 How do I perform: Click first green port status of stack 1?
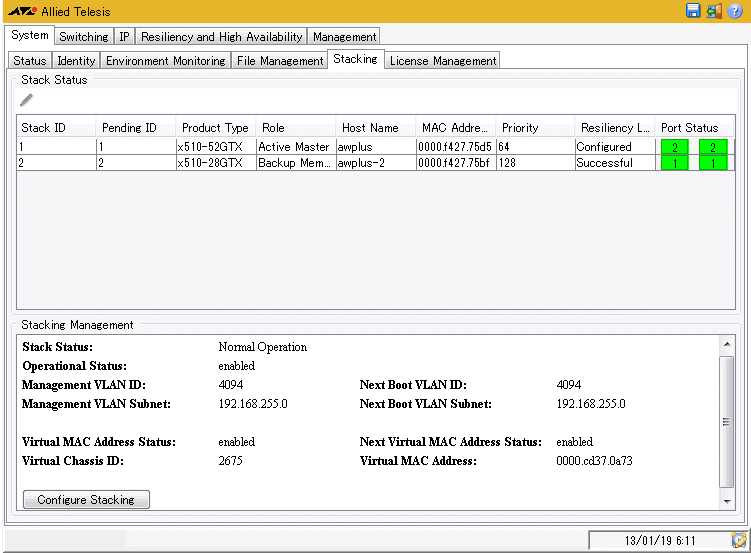674,147
